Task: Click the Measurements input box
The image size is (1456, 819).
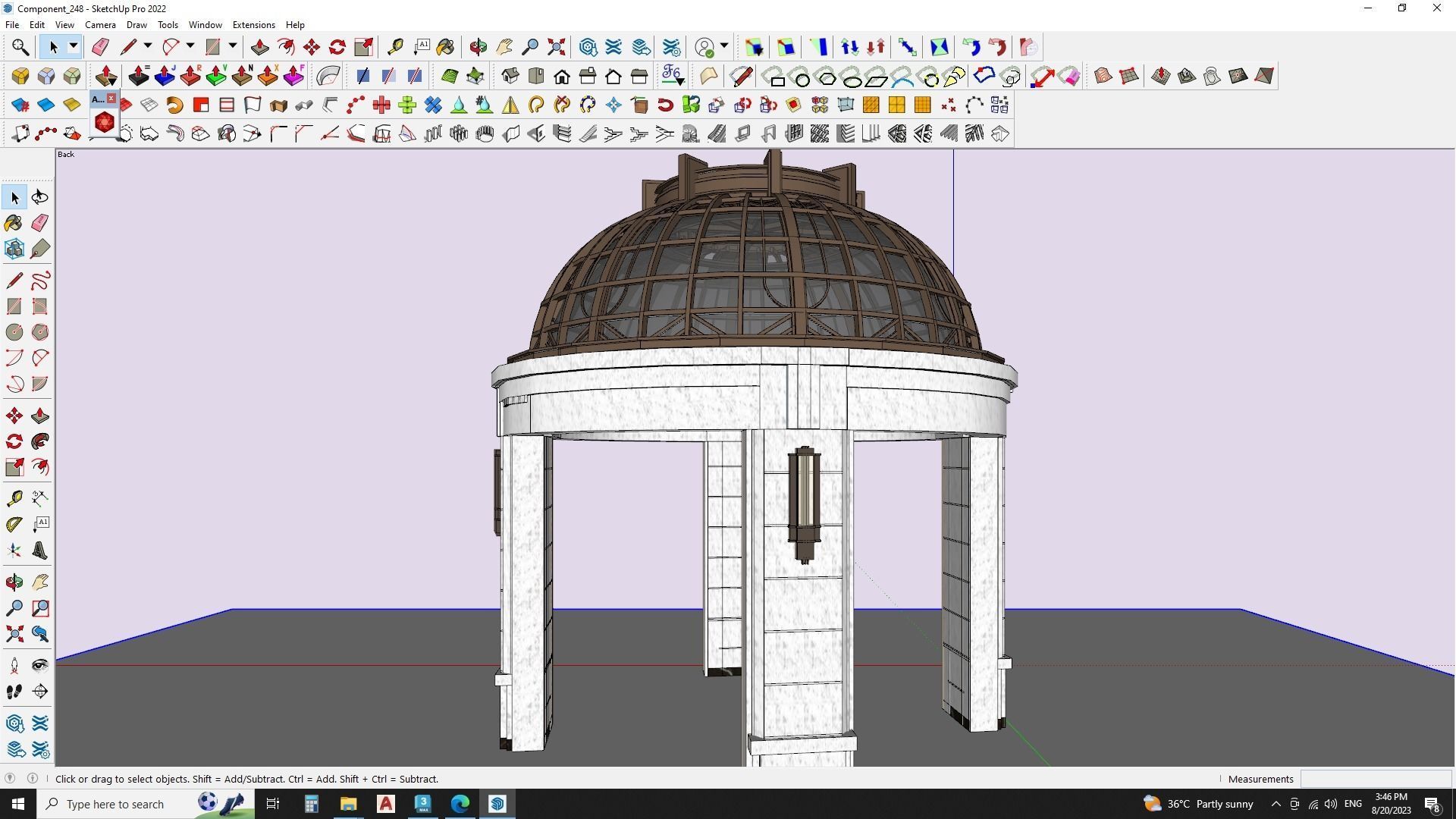Action: (1375, 779)
